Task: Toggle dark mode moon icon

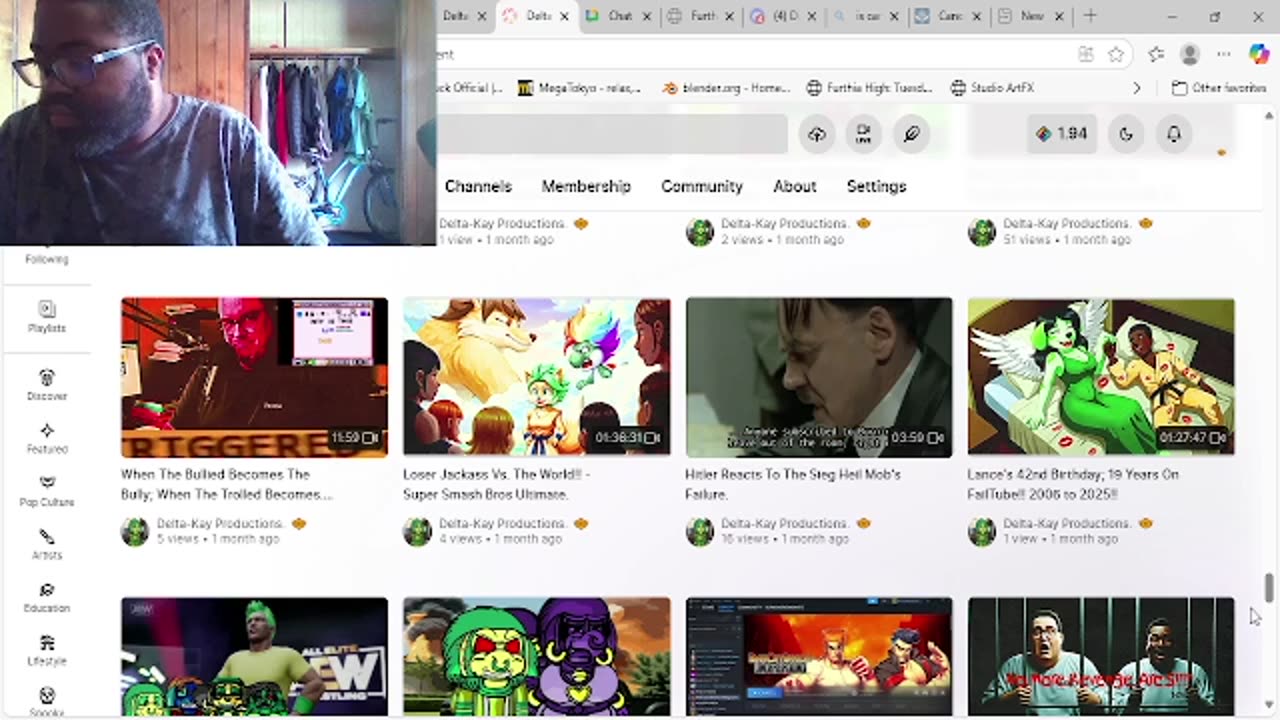Action: [1126, 134]
